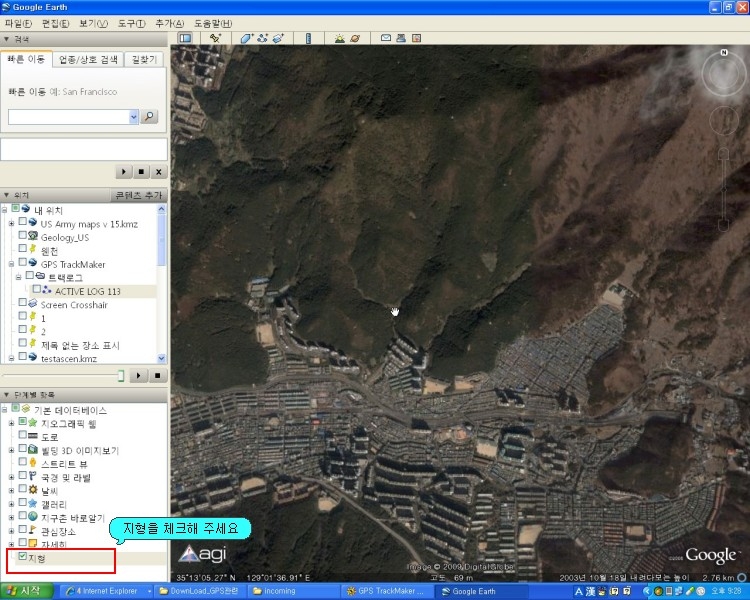Viewport: 750px width, 600px height.
Task: Check the ACTIVE LOG 113 checkbox
Action: coord(38,290)
